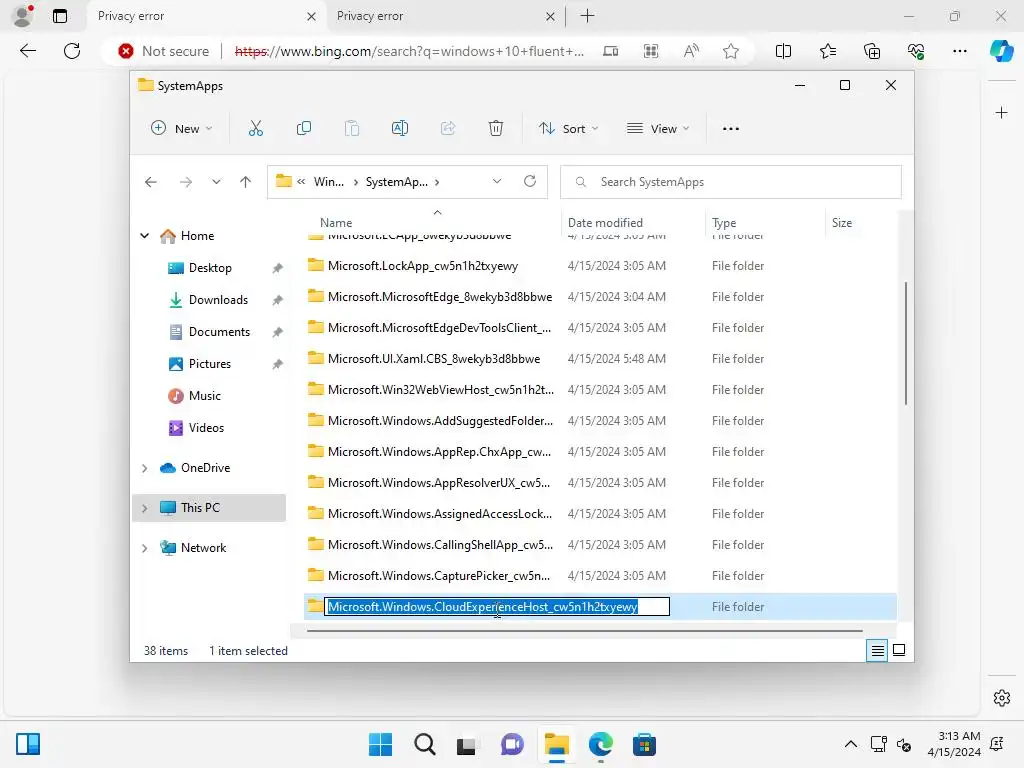Open the Sort dropdown menu

coord(569,129)
